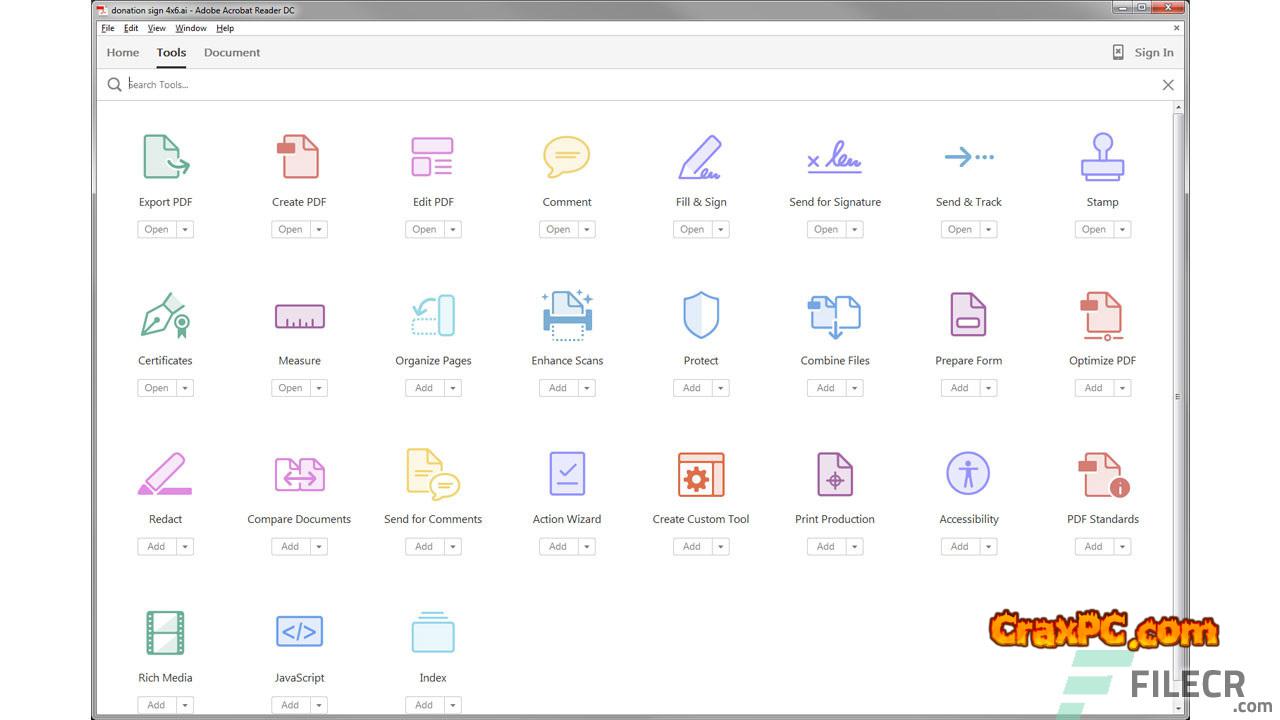Switch to the Document tab

(232, 53)
